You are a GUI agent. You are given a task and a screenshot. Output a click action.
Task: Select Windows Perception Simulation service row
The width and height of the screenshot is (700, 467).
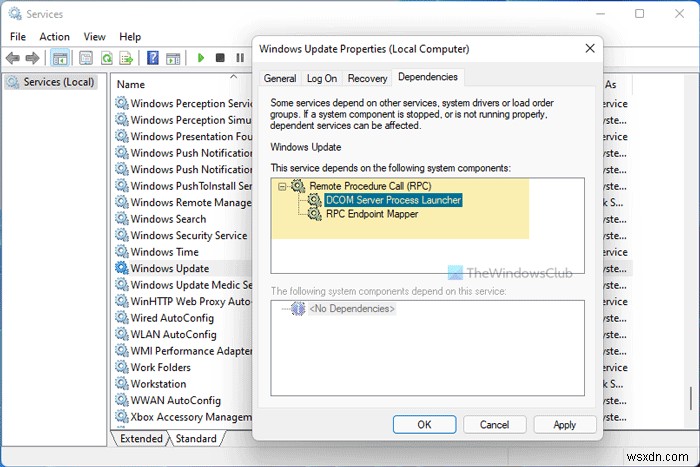(183, 119)
